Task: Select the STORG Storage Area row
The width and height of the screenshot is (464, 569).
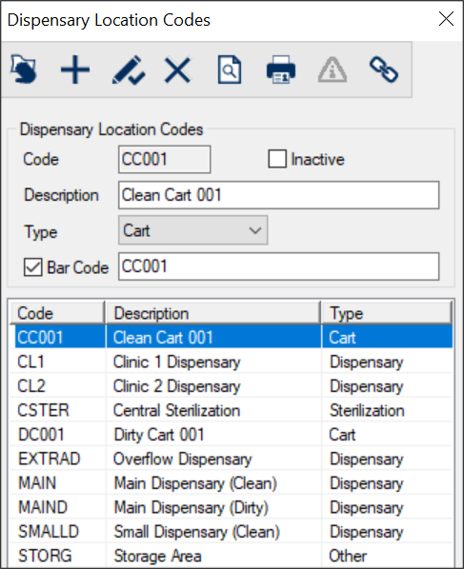Action: [x=231, y=556]
